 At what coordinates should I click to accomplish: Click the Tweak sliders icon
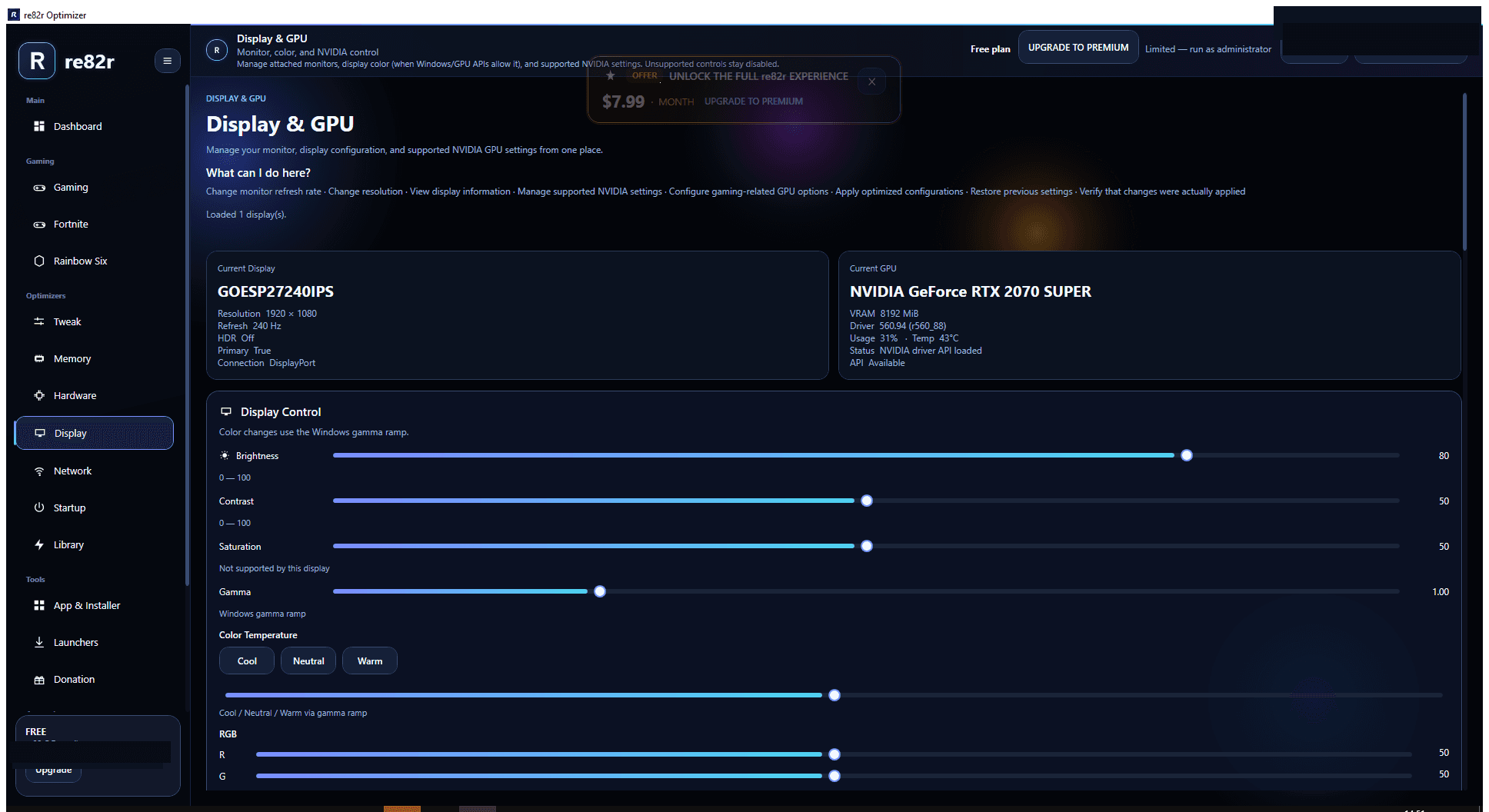click(x=39, y=321)
